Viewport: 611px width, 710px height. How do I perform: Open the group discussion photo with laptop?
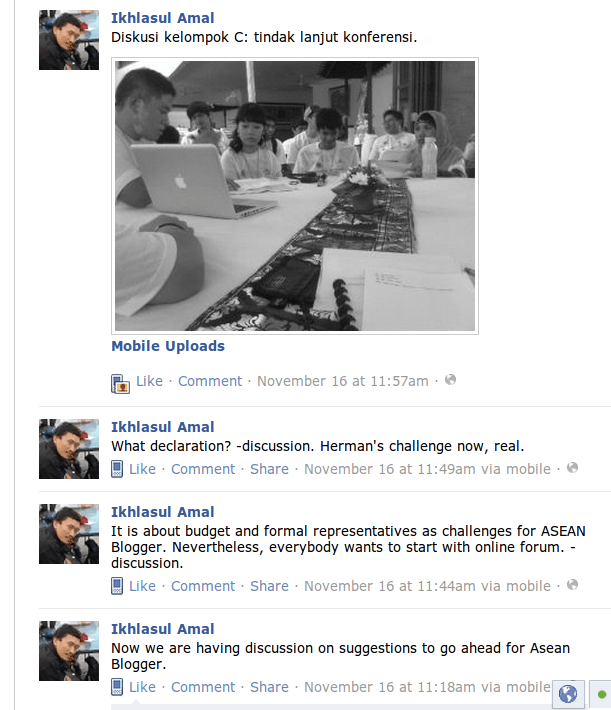click(295, 196)
